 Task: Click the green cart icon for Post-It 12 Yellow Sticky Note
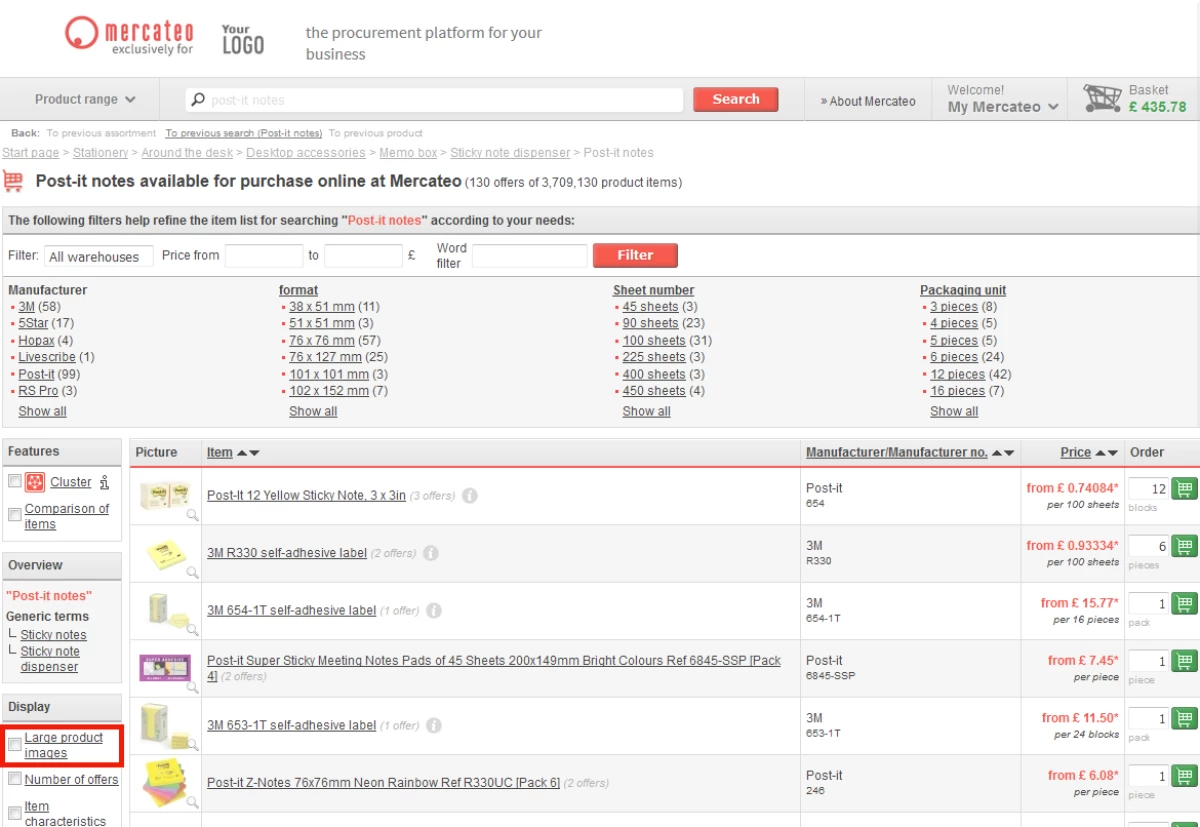tap(1185, 489)
